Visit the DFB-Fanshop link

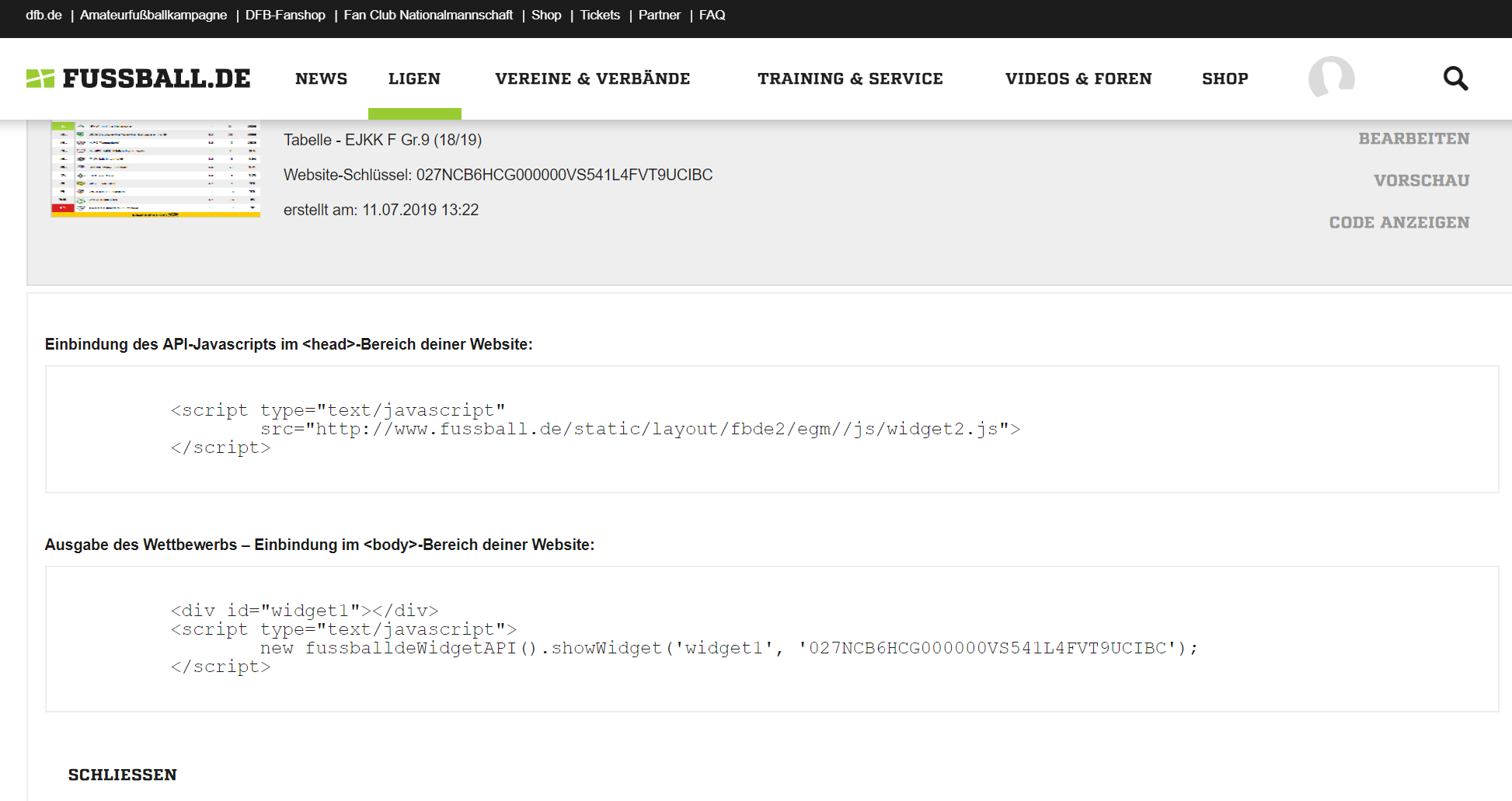(x=285, y=15)
